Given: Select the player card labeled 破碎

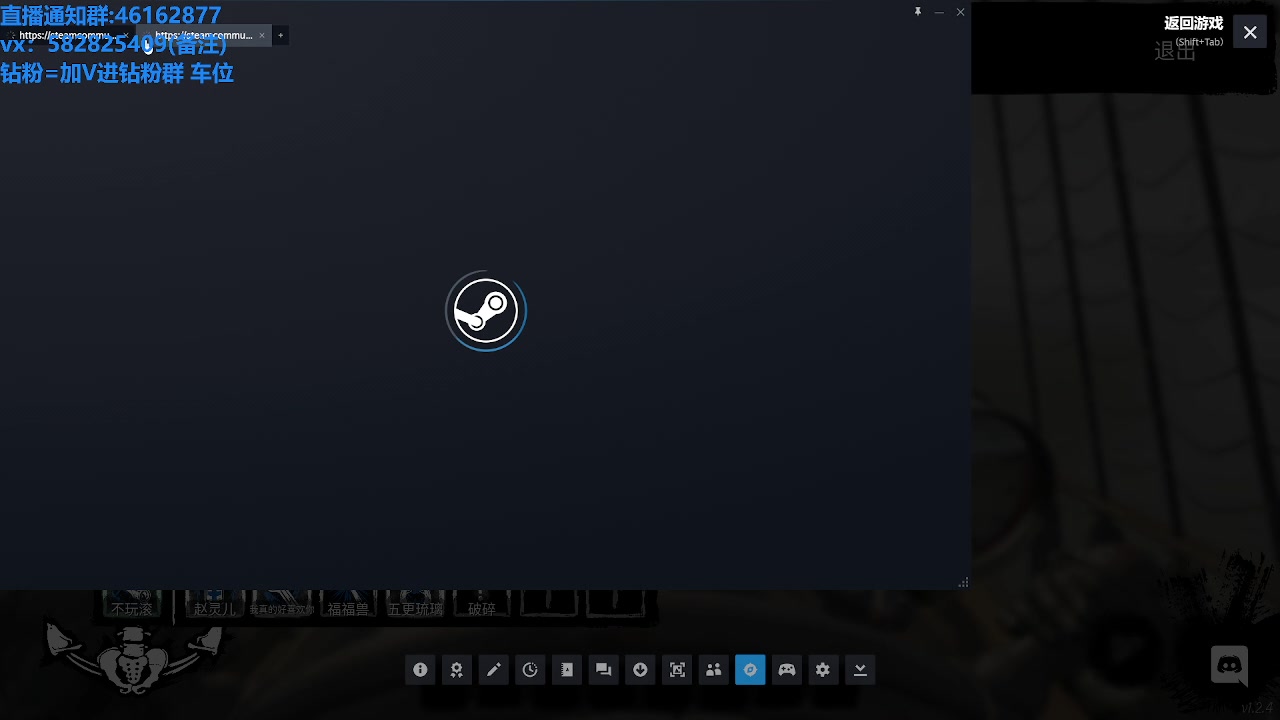Looking at the screenshot, I should tap(482, 604).
